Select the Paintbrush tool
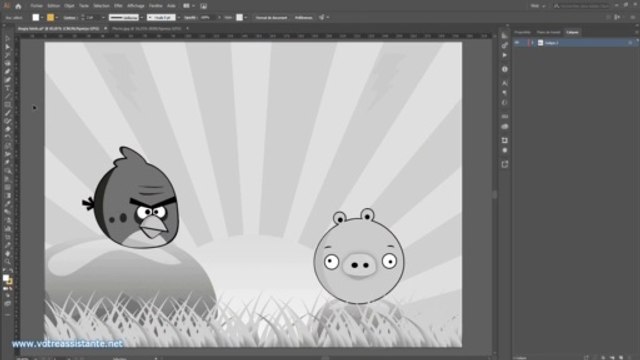 click(7, 113)
